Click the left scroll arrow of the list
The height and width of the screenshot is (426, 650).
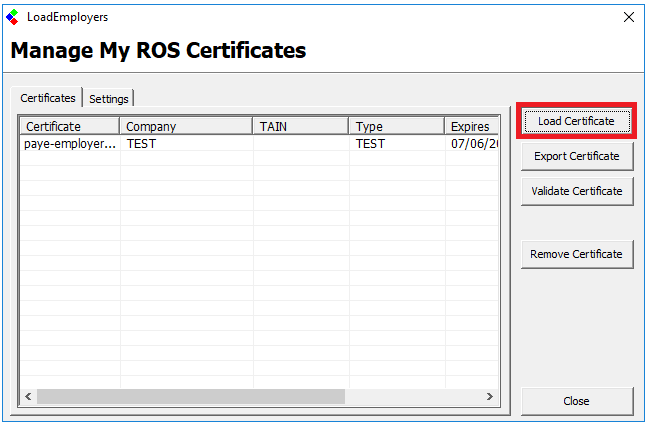(x=28, y=397)
